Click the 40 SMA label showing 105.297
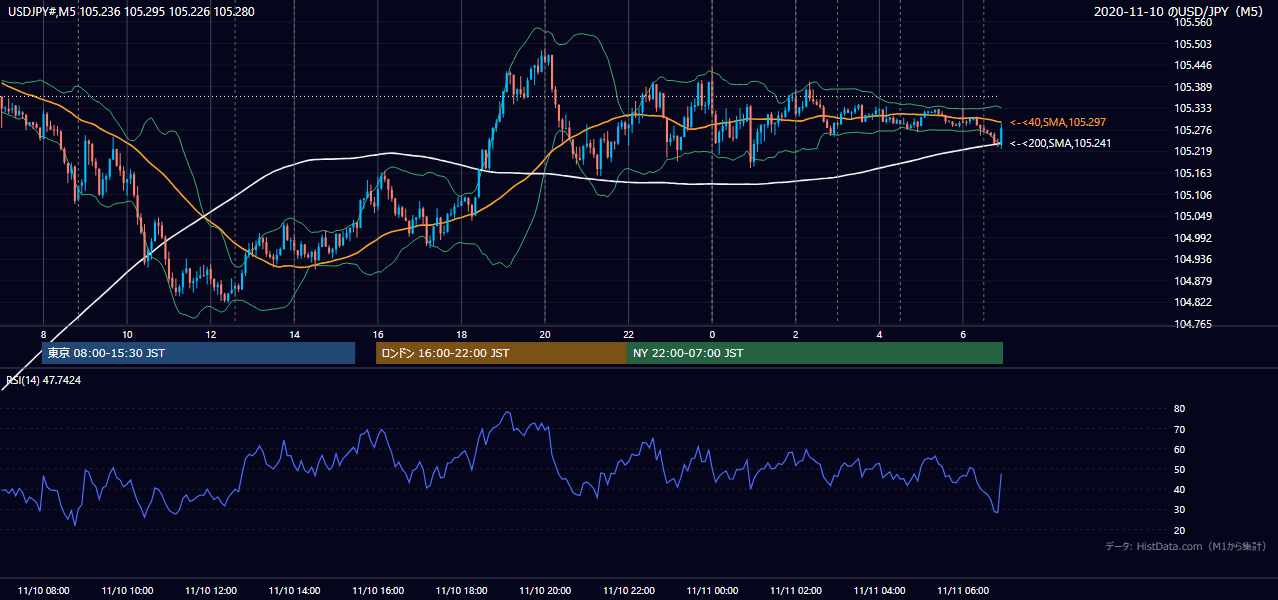This screenshot has height=600, width=1278. click(1058, 122)
